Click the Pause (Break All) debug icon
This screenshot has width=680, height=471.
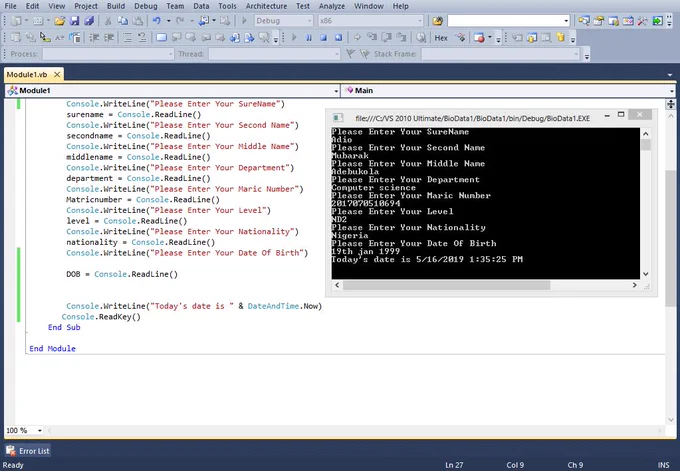point(309,38)
